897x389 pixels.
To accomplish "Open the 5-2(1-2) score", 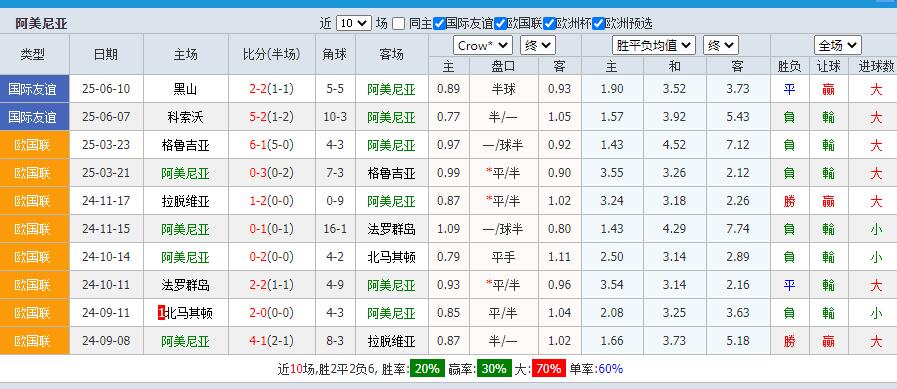I will (x=271, y=117).
